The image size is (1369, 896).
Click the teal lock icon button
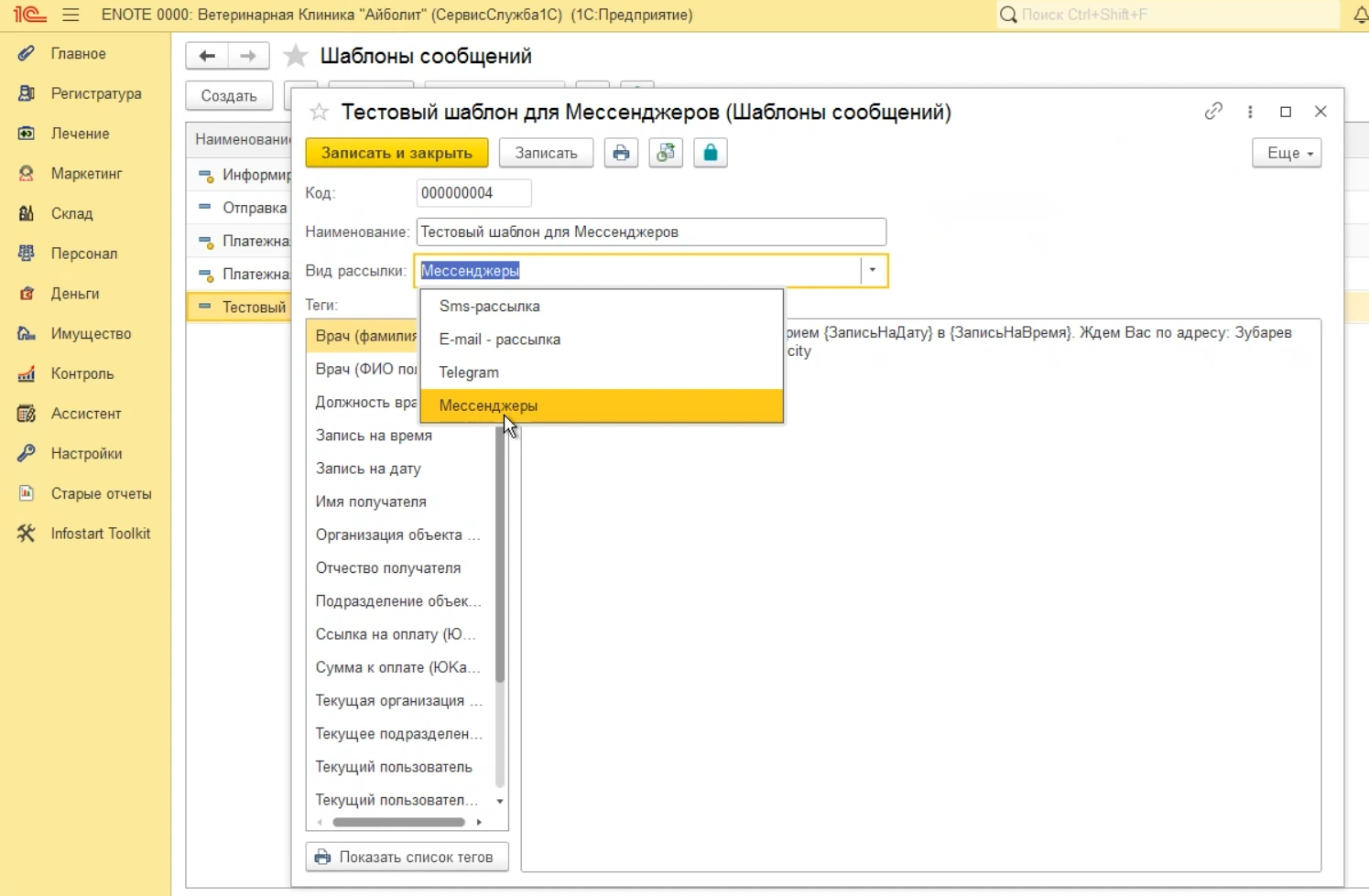(711, 153)
